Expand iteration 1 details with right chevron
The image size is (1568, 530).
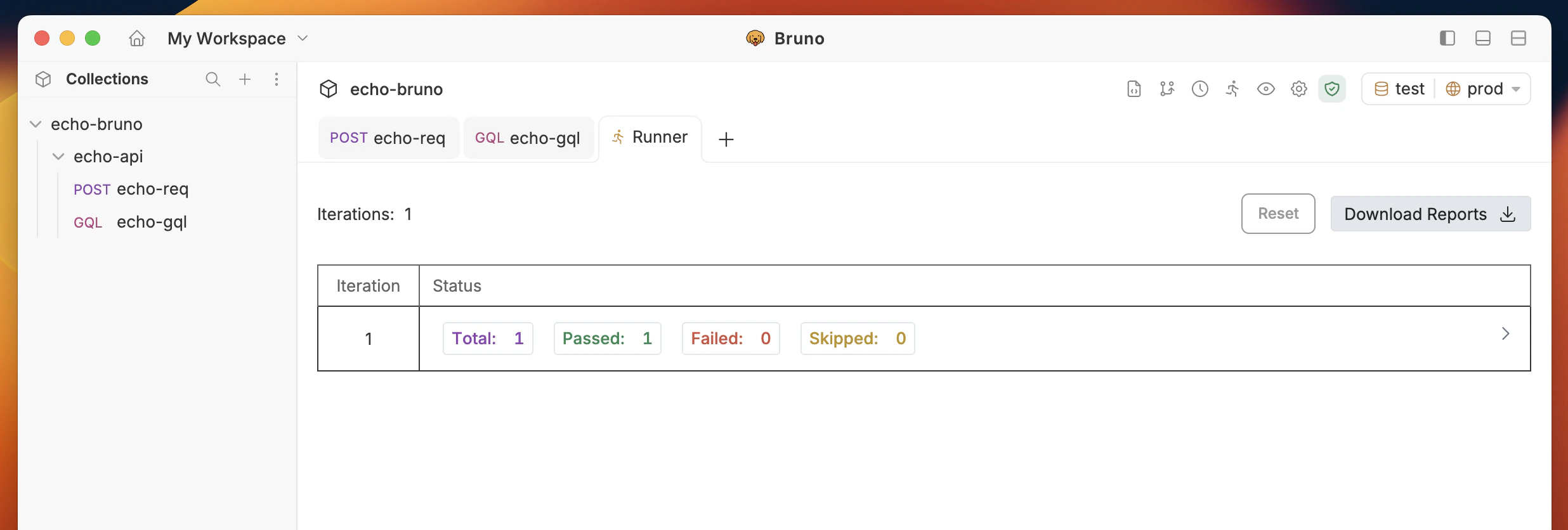[x=1505, y=333]
